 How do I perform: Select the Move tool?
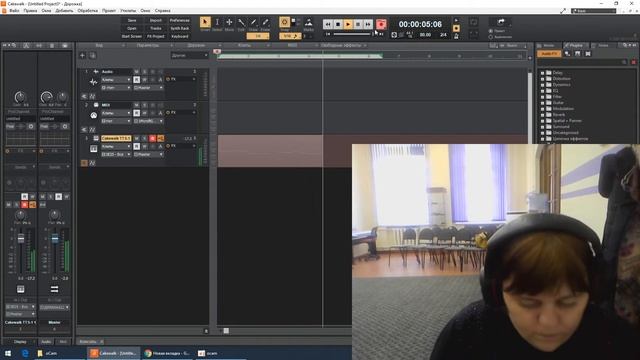[229, 22]
